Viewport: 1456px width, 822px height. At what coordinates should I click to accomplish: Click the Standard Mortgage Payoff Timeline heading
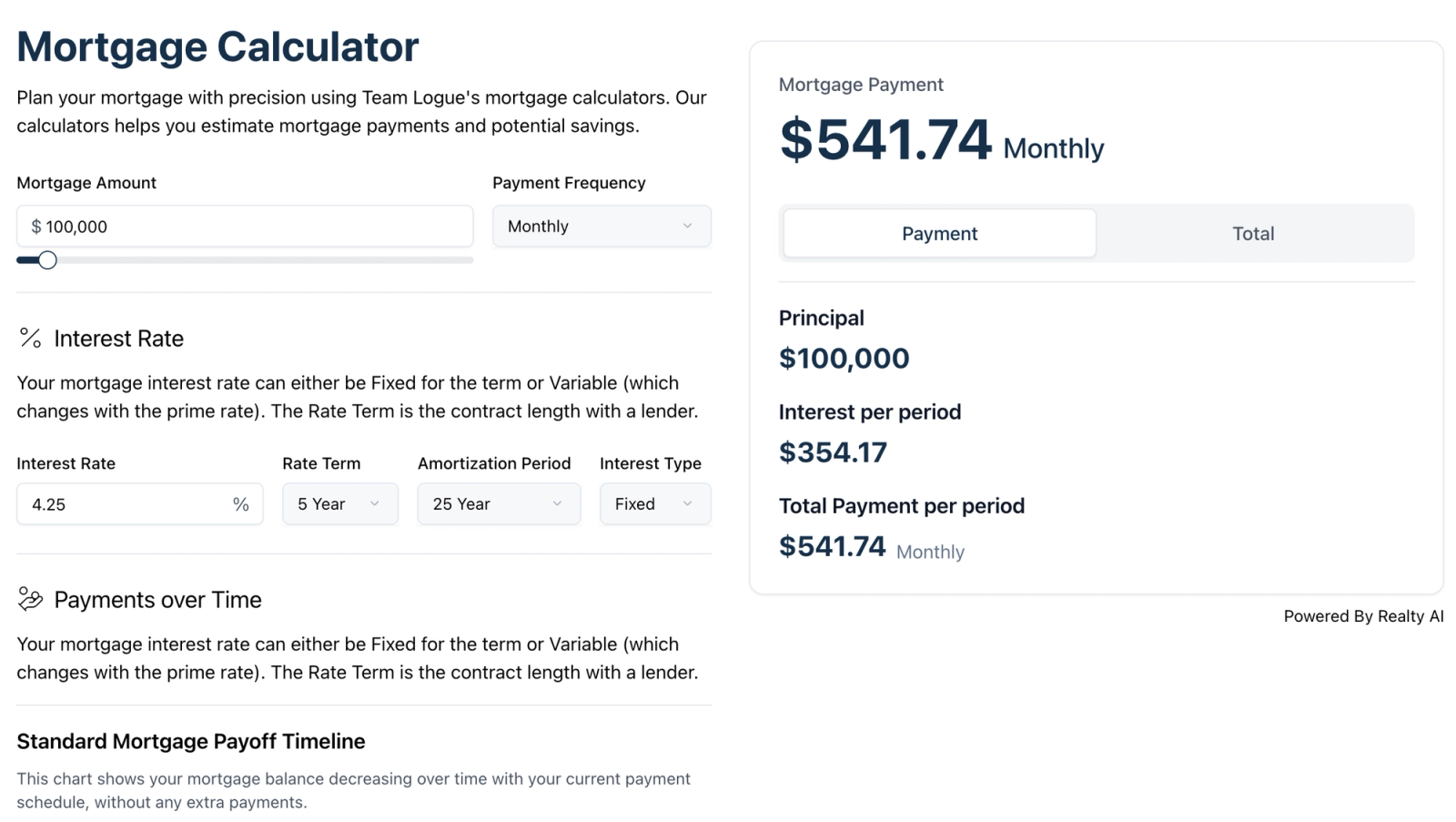(191, 741)
